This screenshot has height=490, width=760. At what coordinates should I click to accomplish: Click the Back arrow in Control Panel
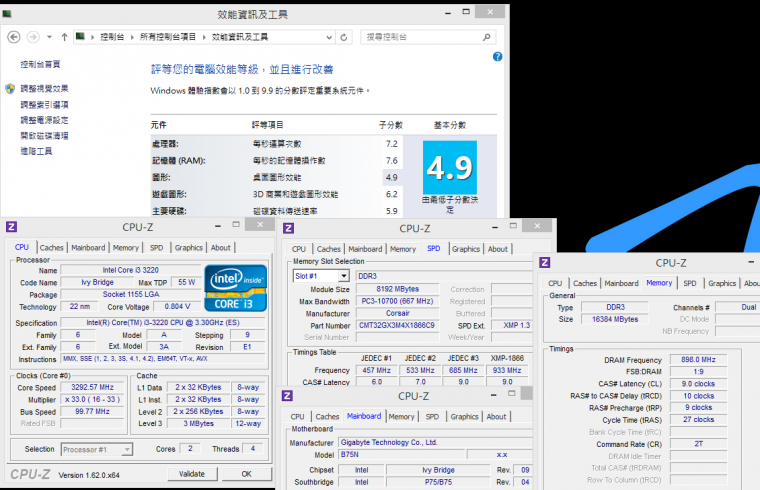[13, 37]
